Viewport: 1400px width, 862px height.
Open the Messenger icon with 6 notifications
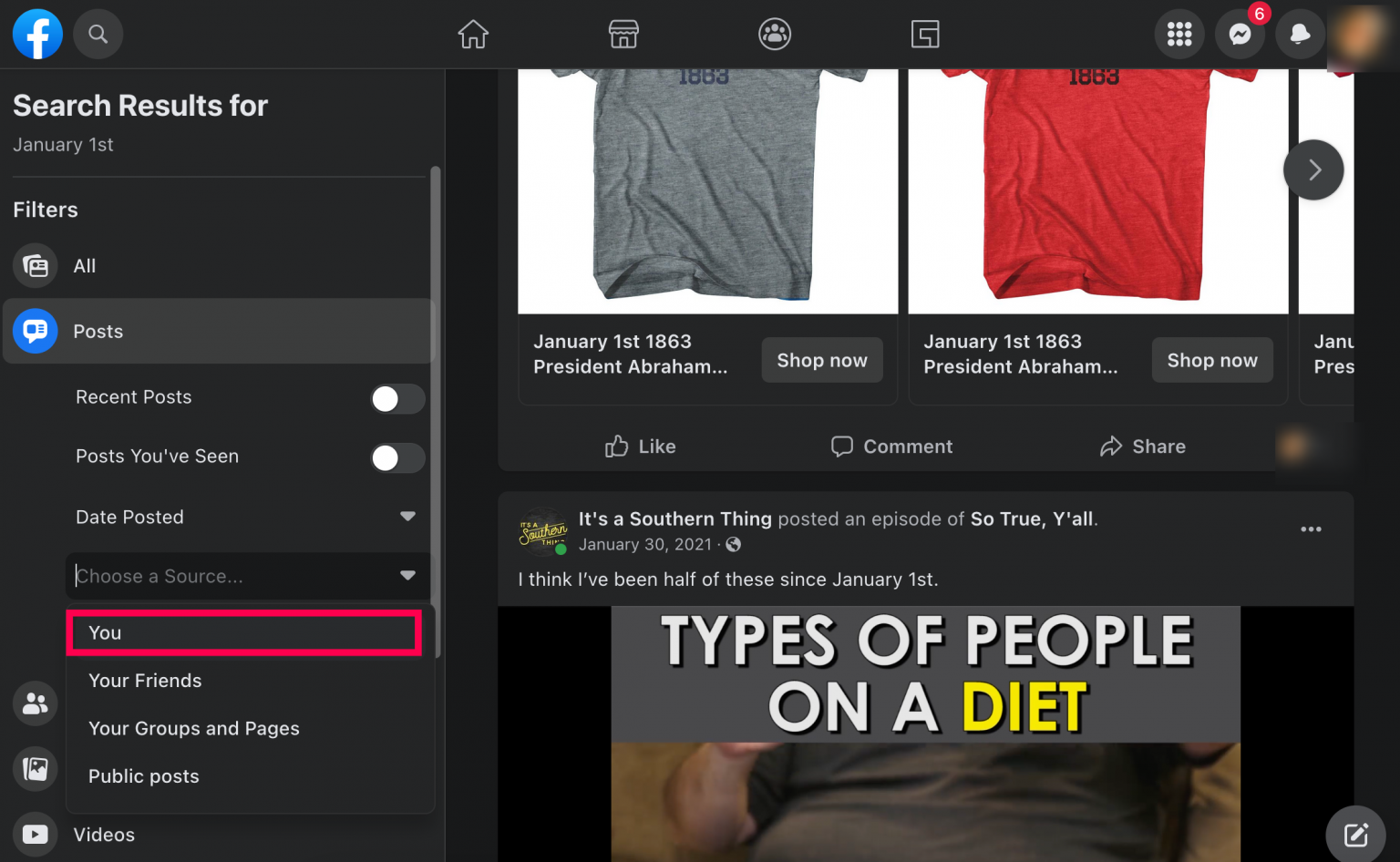[x=1240, y=34]
